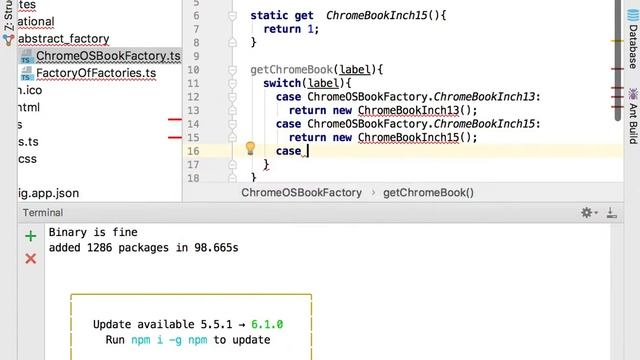
Task: Click 'added 1286 packages in 98.665s' line
Action: (143, 248)
